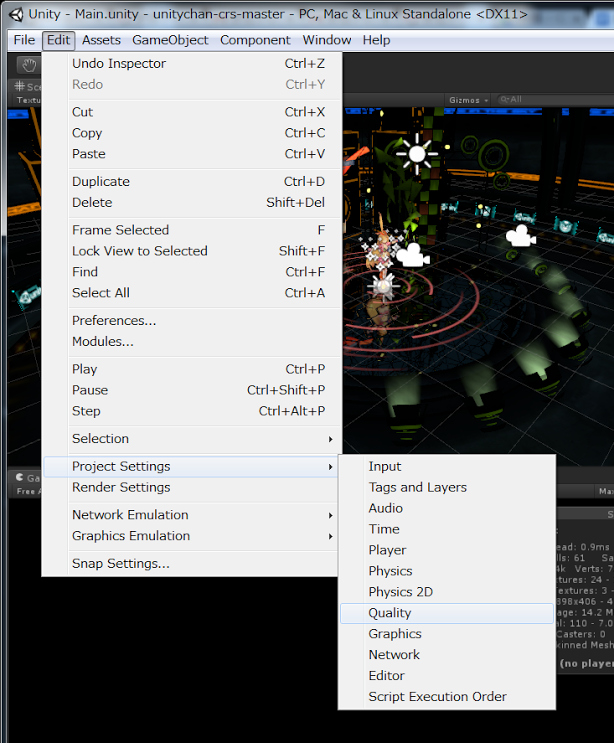Open Snap Settings... menu entry
This screenshot has width=614, height=743.
coord(190,564)
